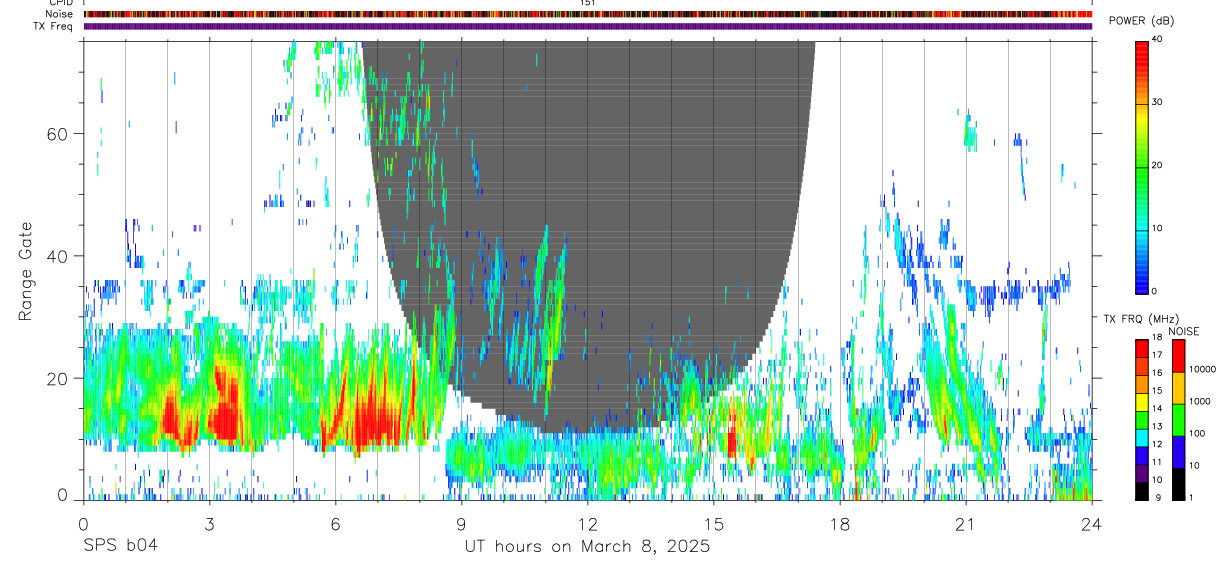1228x567 pixels.
Task: Click the x-axis hour tick label "15"
Action: (x=713, y=524)
